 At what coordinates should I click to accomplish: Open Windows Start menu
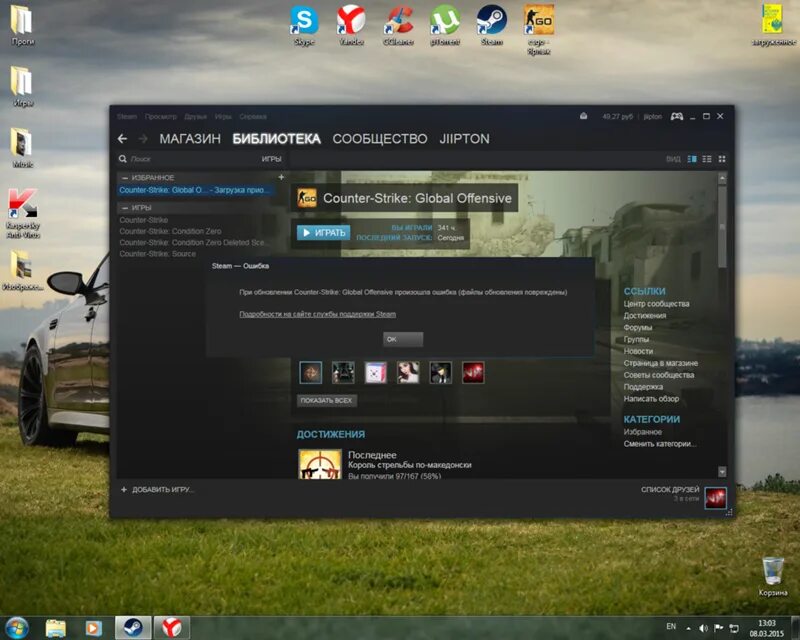(x=17, y=628)
